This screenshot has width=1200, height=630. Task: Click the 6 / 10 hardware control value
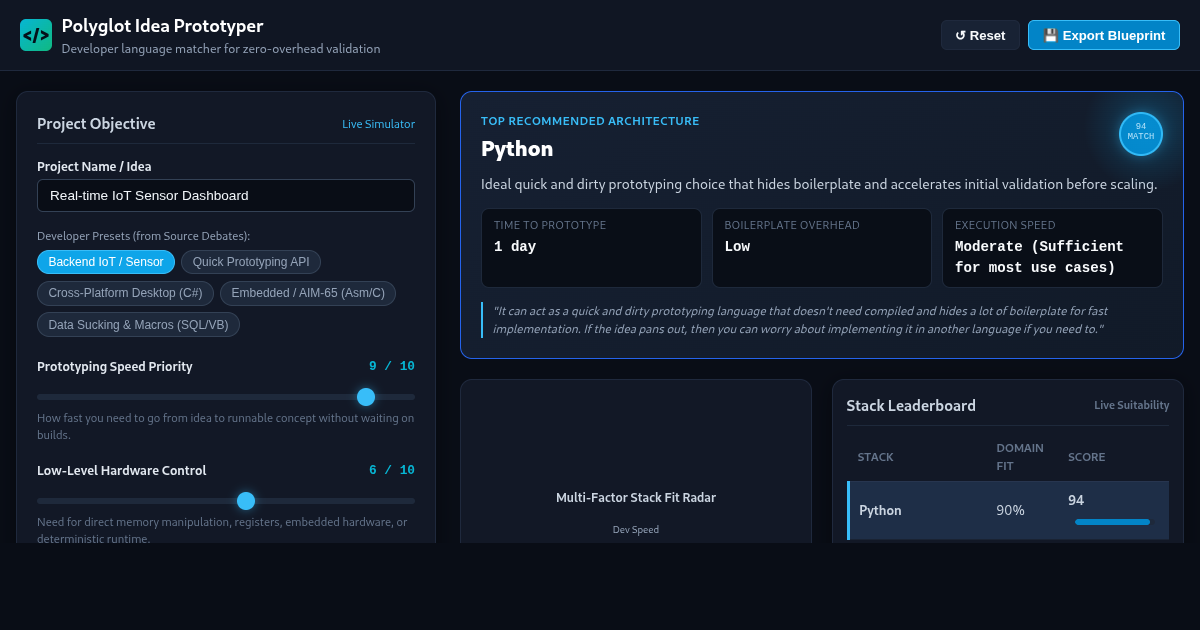(392, 470)
